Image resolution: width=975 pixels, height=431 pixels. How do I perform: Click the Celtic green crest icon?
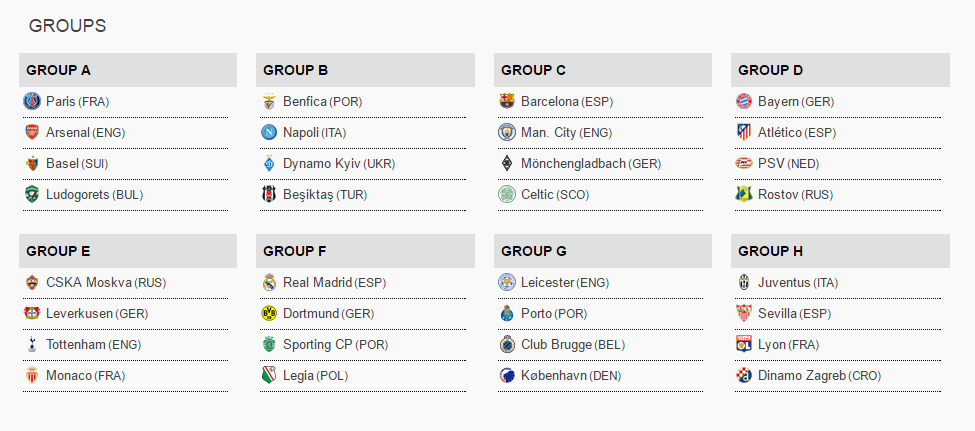507,195
